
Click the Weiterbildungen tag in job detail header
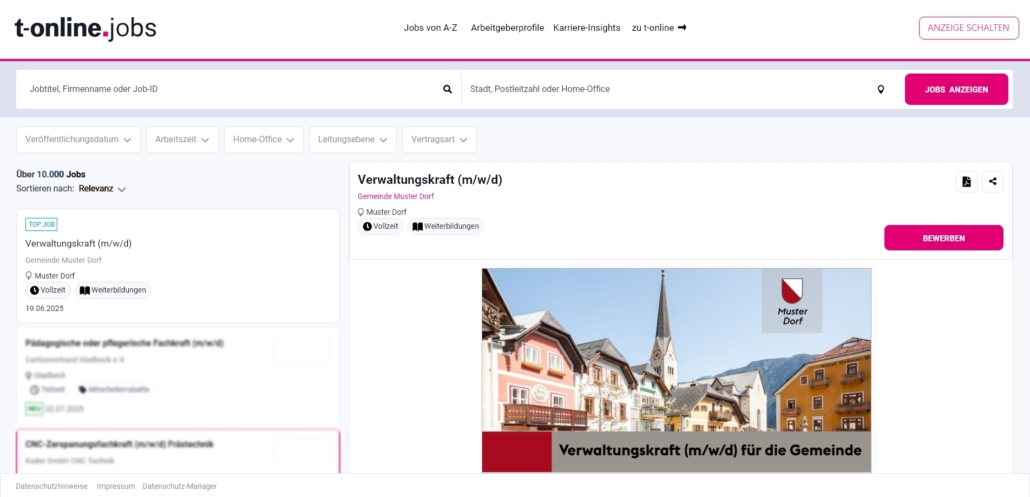coord(445,227)
